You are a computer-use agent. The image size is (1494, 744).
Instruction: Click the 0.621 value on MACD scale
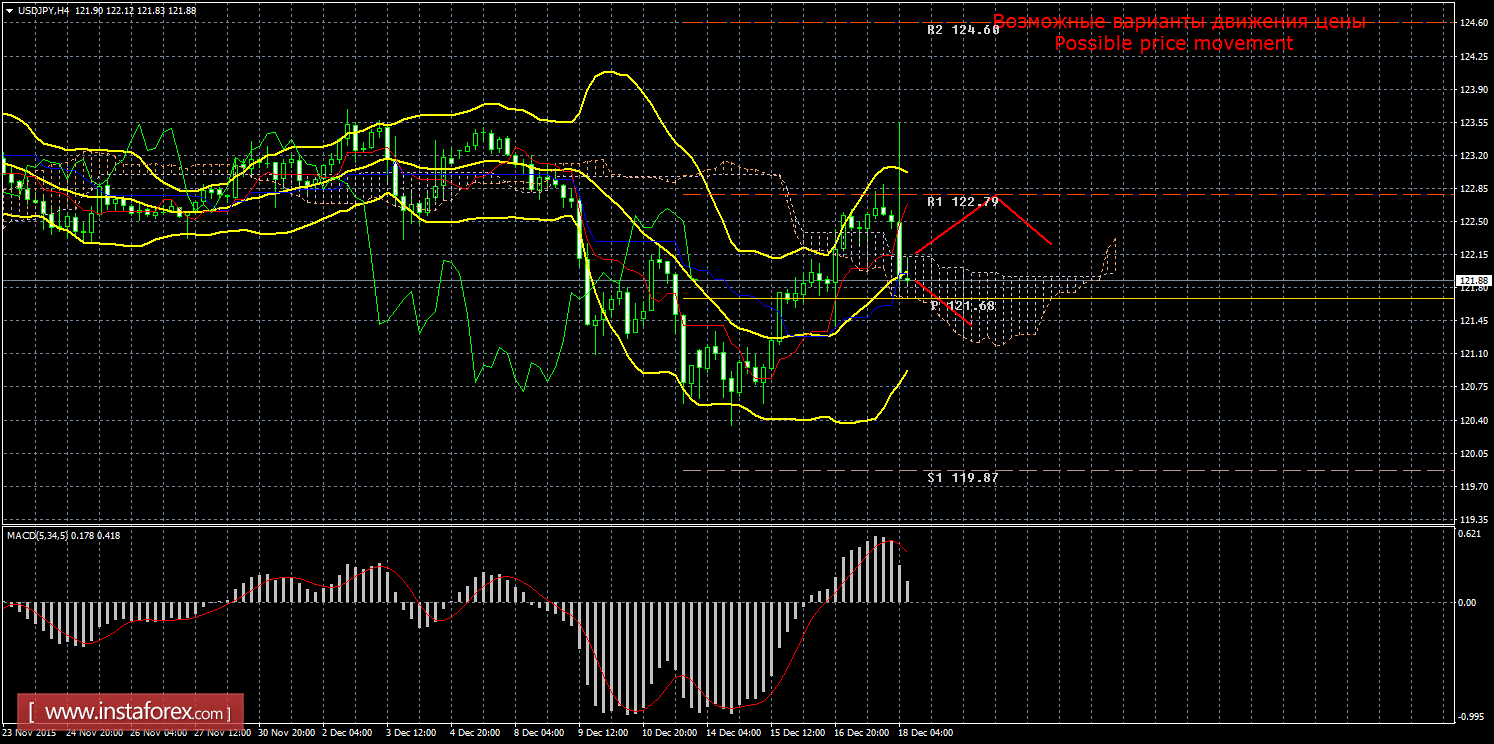coord(1470,534)
